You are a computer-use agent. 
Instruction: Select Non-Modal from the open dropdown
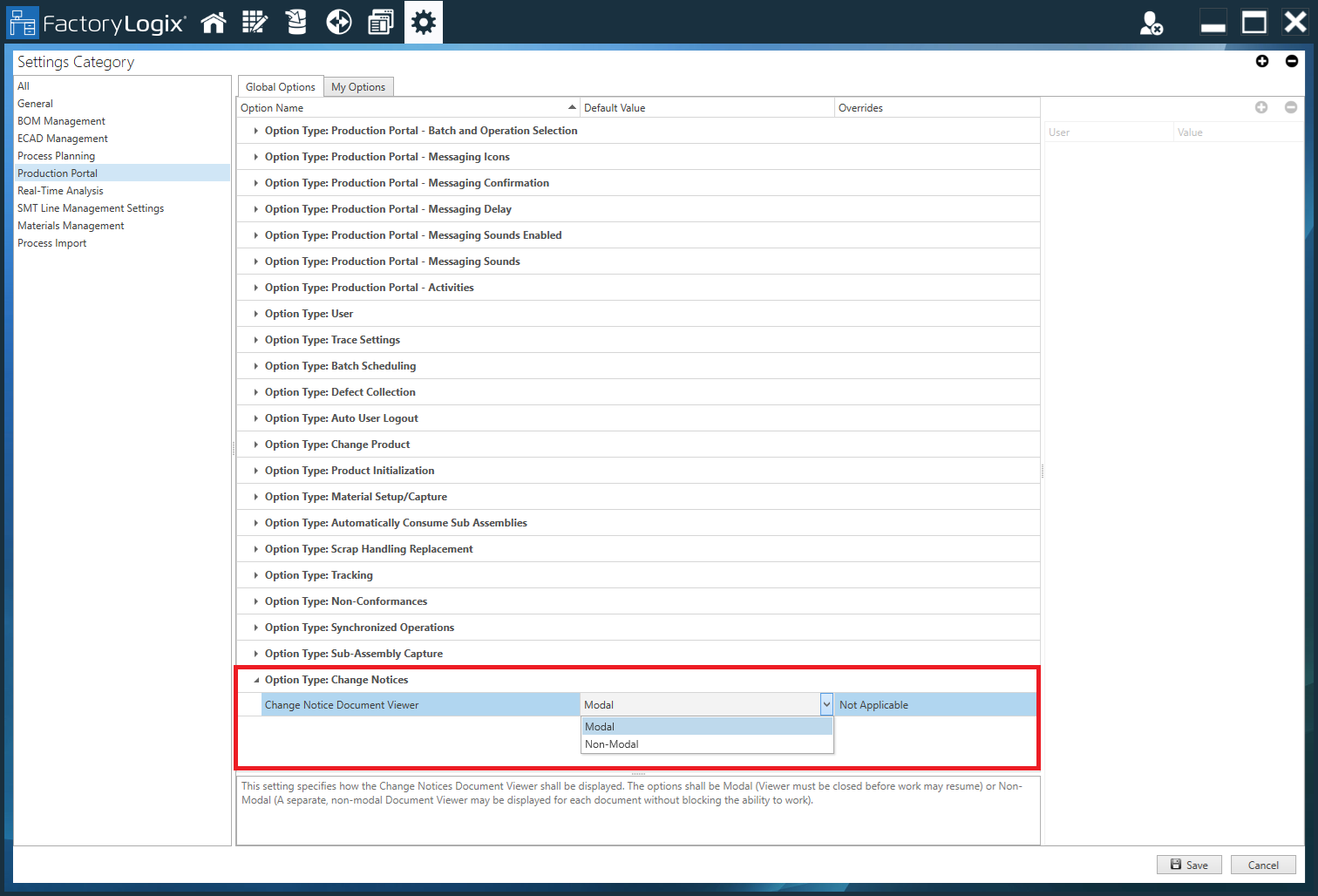(x=610, y=743)
